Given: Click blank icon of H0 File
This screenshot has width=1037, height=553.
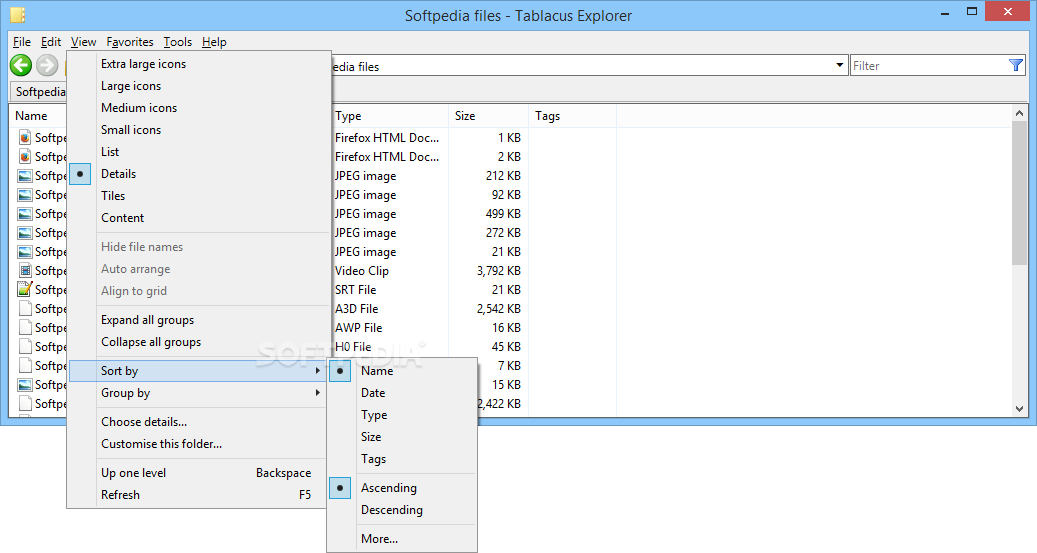Looking at the screenshot, I should click(25, 347).
